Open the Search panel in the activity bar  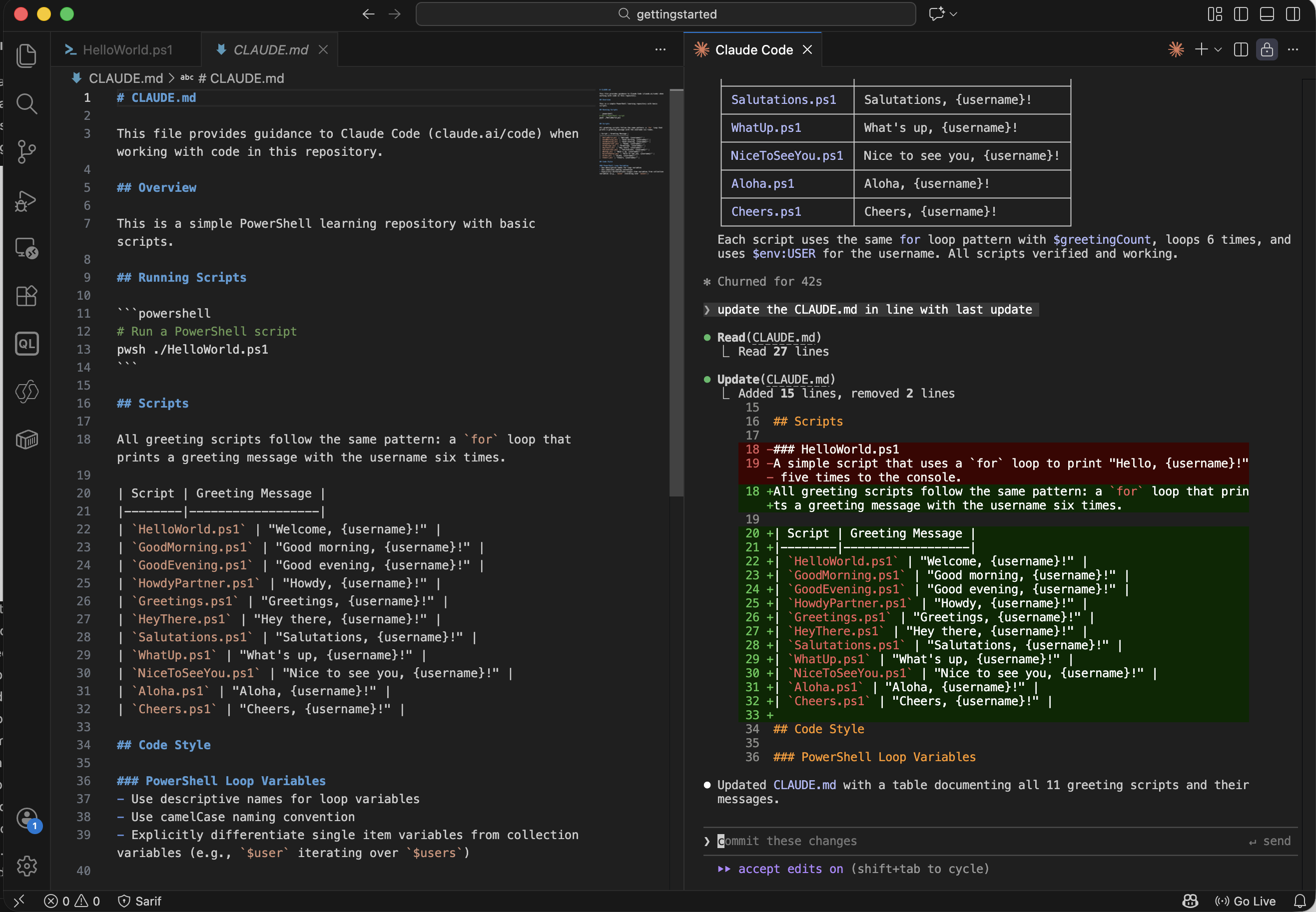point(26,104)
